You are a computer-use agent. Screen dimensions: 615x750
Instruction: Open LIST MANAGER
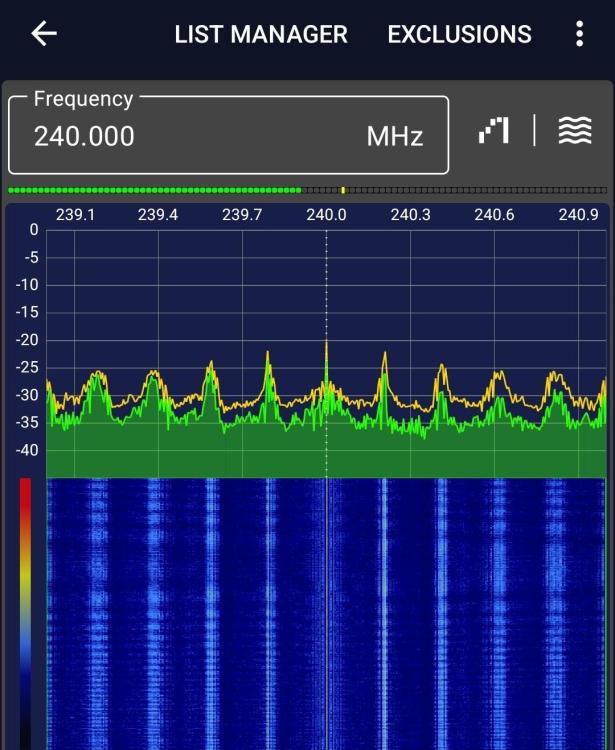point(261,34)
